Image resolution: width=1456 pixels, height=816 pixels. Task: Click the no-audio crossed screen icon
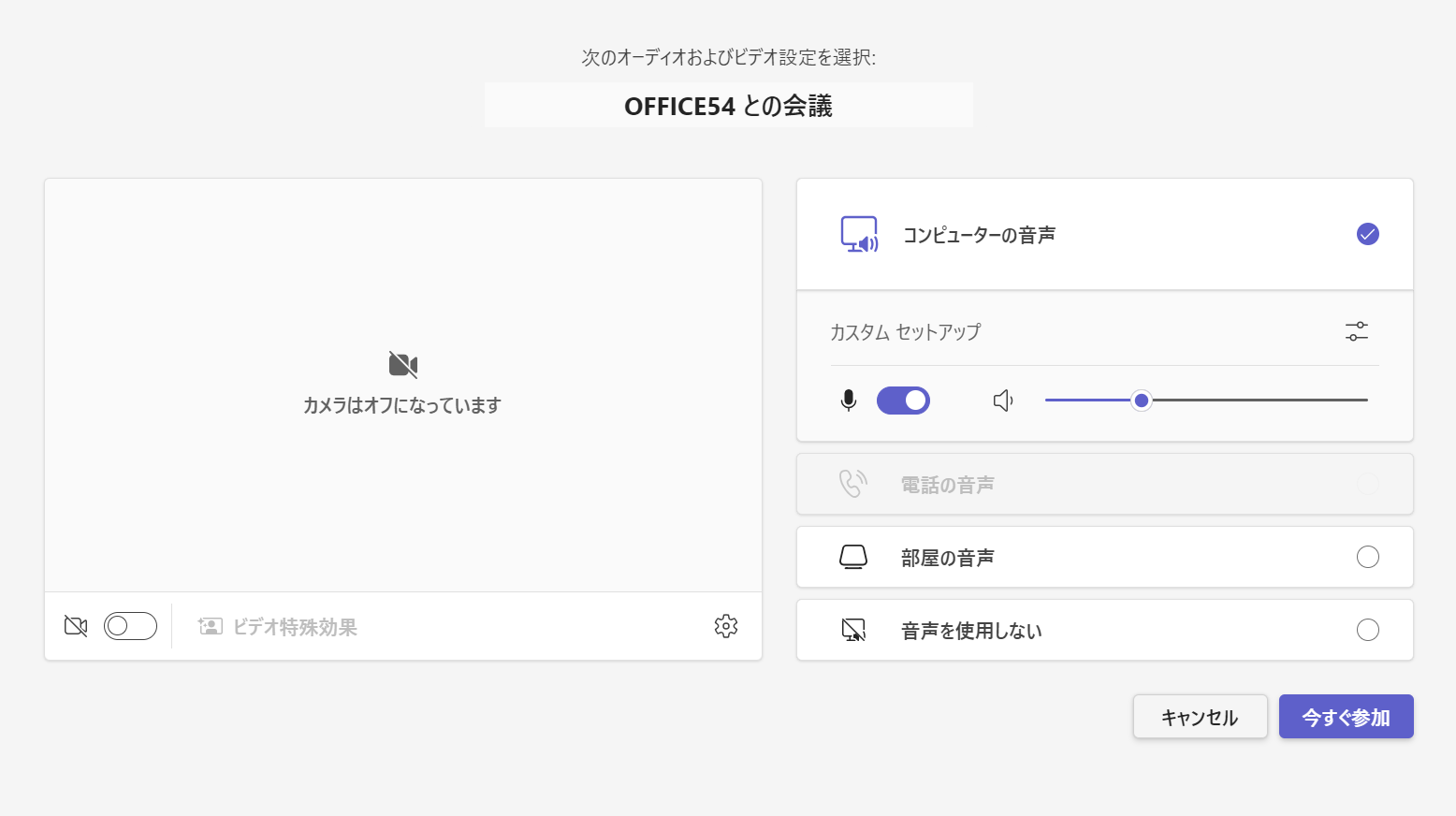click(x=853, y=630)
